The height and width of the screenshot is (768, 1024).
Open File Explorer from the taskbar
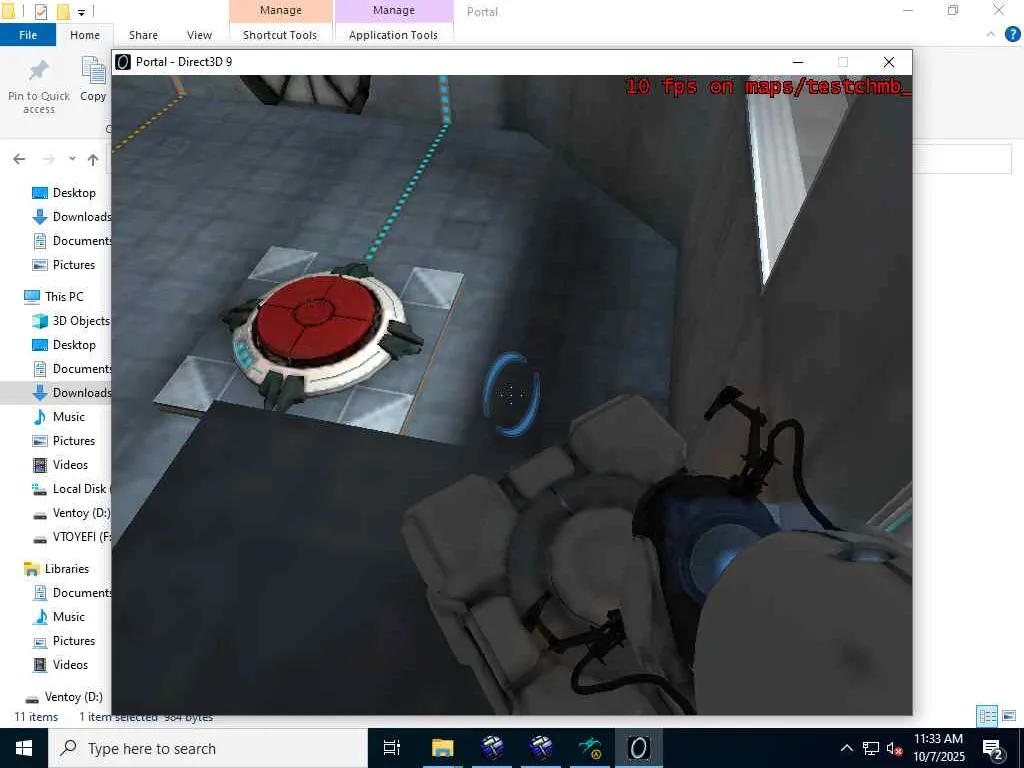tap(442, 748)
